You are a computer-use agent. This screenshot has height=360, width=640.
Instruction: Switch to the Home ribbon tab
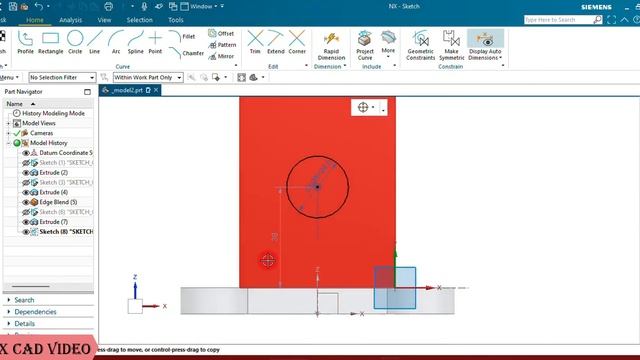35,20
